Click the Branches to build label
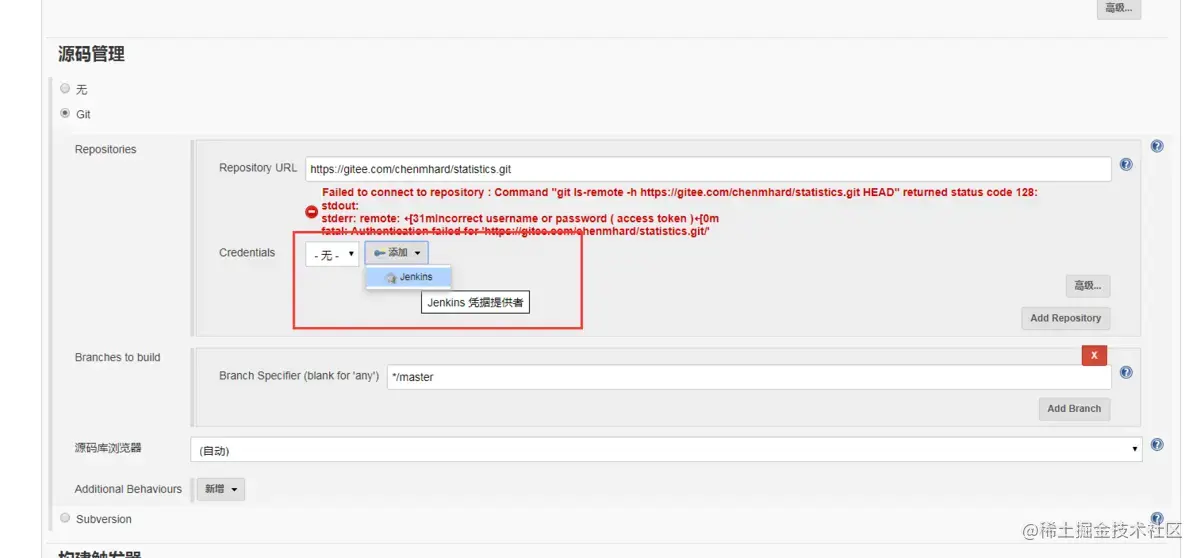The image size is (1200, 558). [117, 357]
